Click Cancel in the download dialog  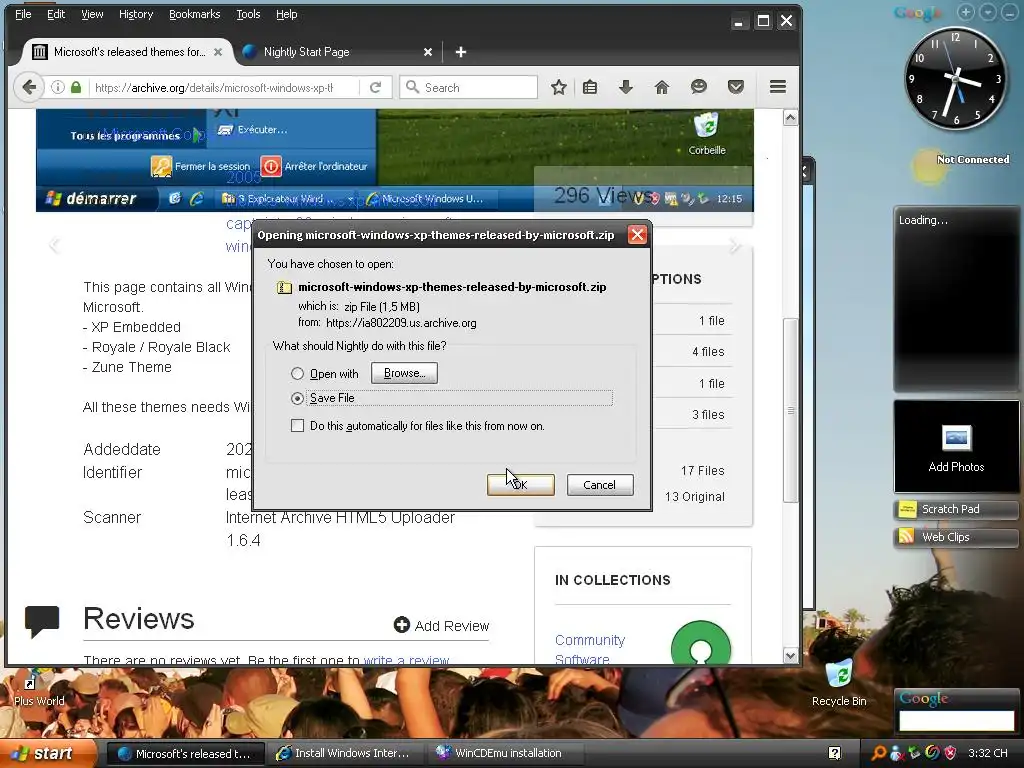pyautogui.click(x=600, y=485)
